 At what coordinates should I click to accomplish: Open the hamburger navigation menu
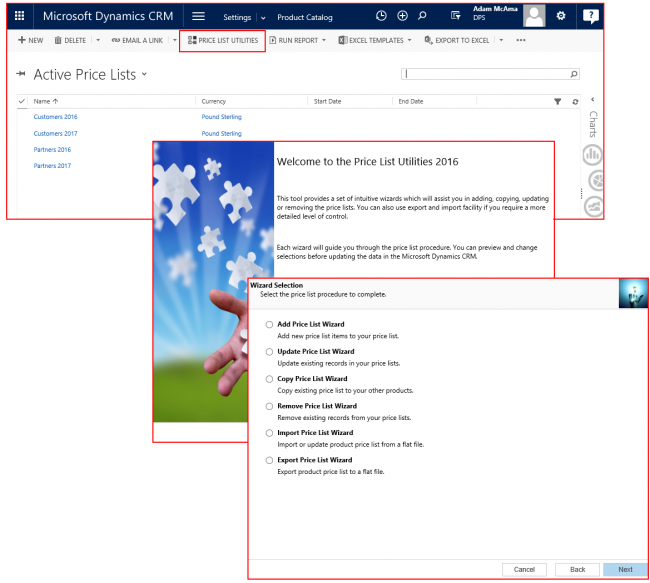[x=198, y=16]
